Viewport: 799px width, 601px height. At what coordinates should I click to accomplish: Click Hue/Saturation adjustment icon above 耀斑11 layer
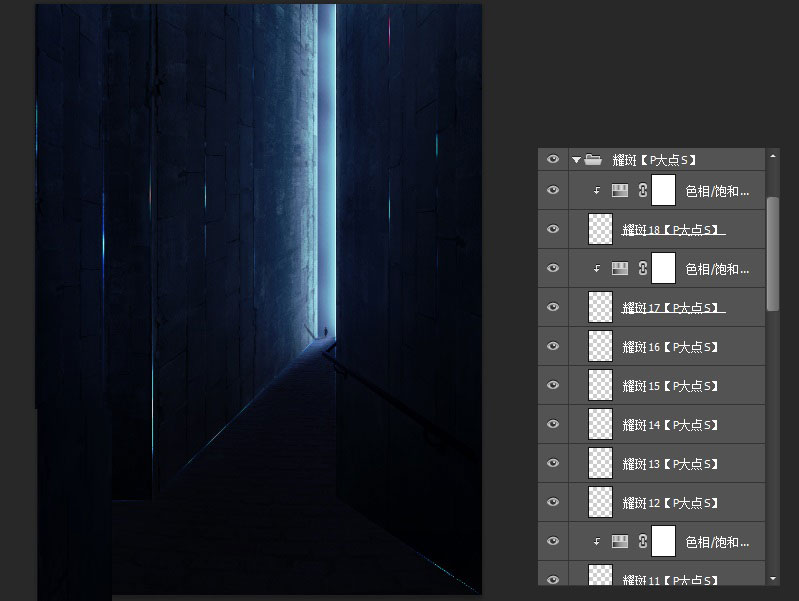(x=620, y=541)
